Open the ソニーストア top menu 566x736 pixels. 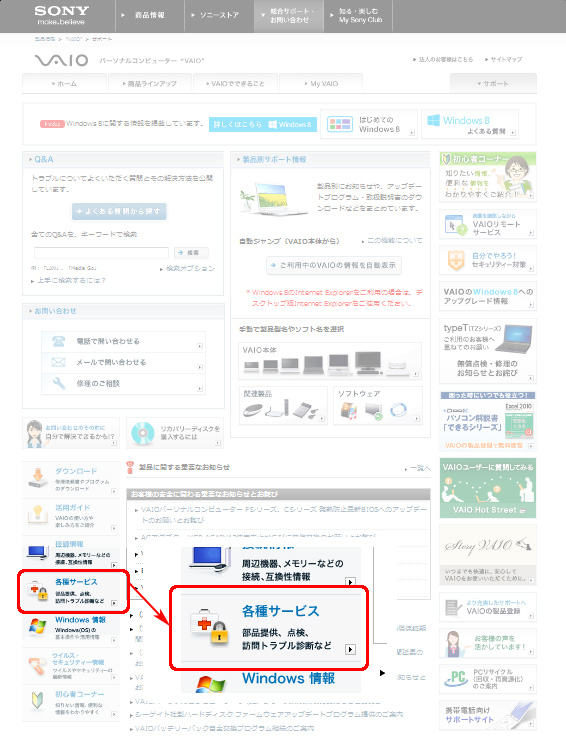pos(219,15)
